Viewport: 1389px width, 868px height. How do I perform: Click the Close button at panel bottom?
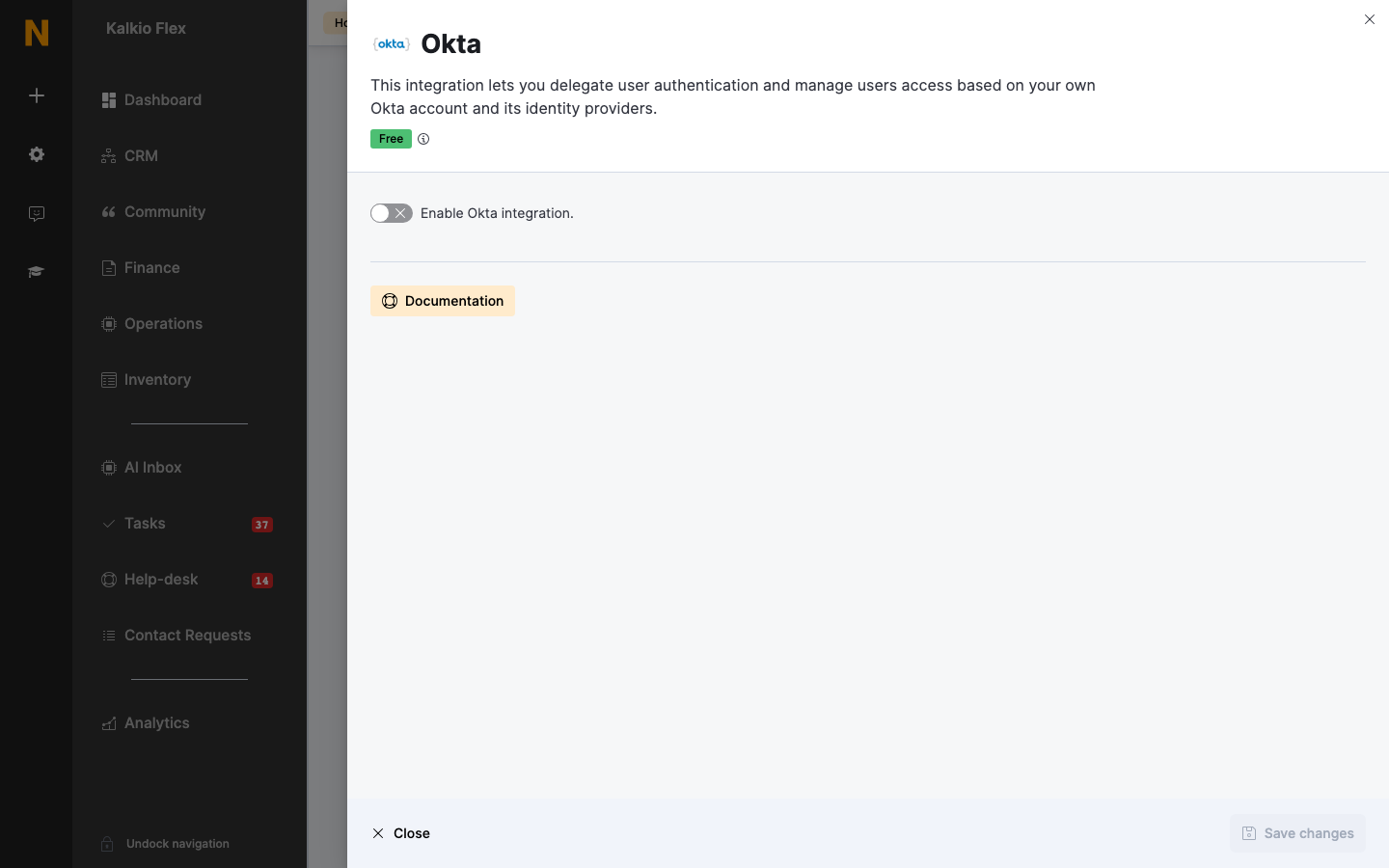point(401,833)
